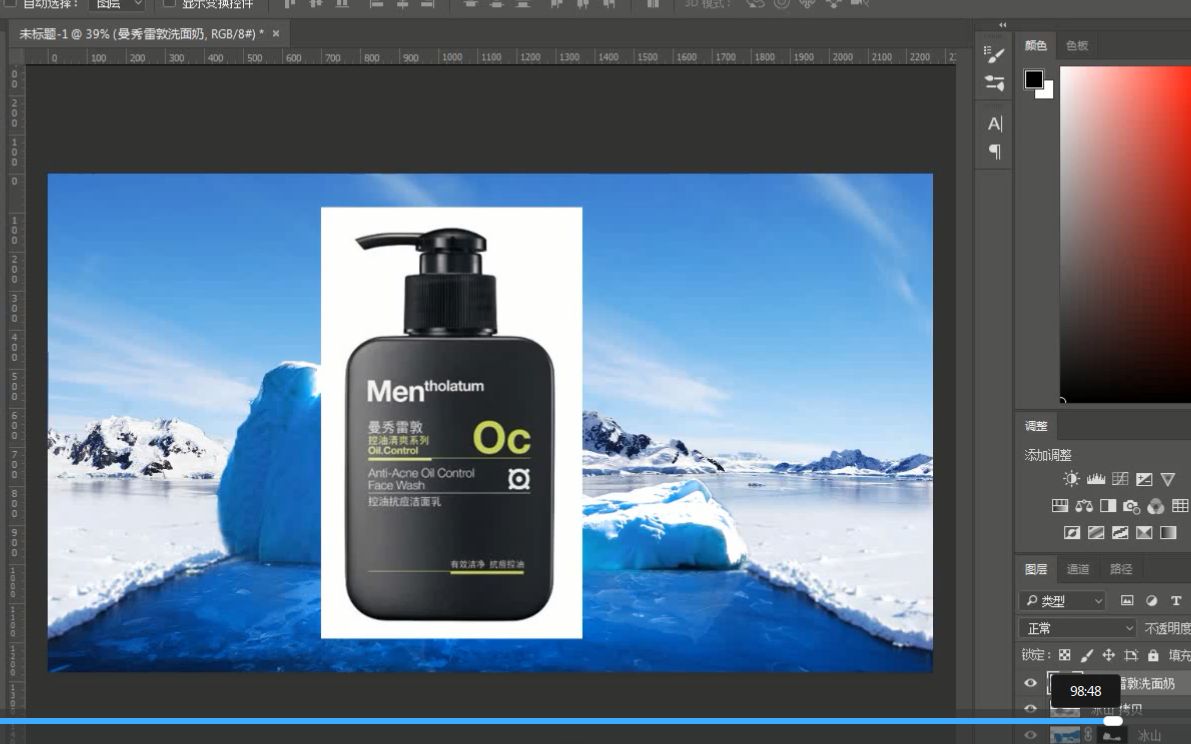1191x744 pixels.
Task: Select the layer named 冰山
Action: pos(1148,735)
